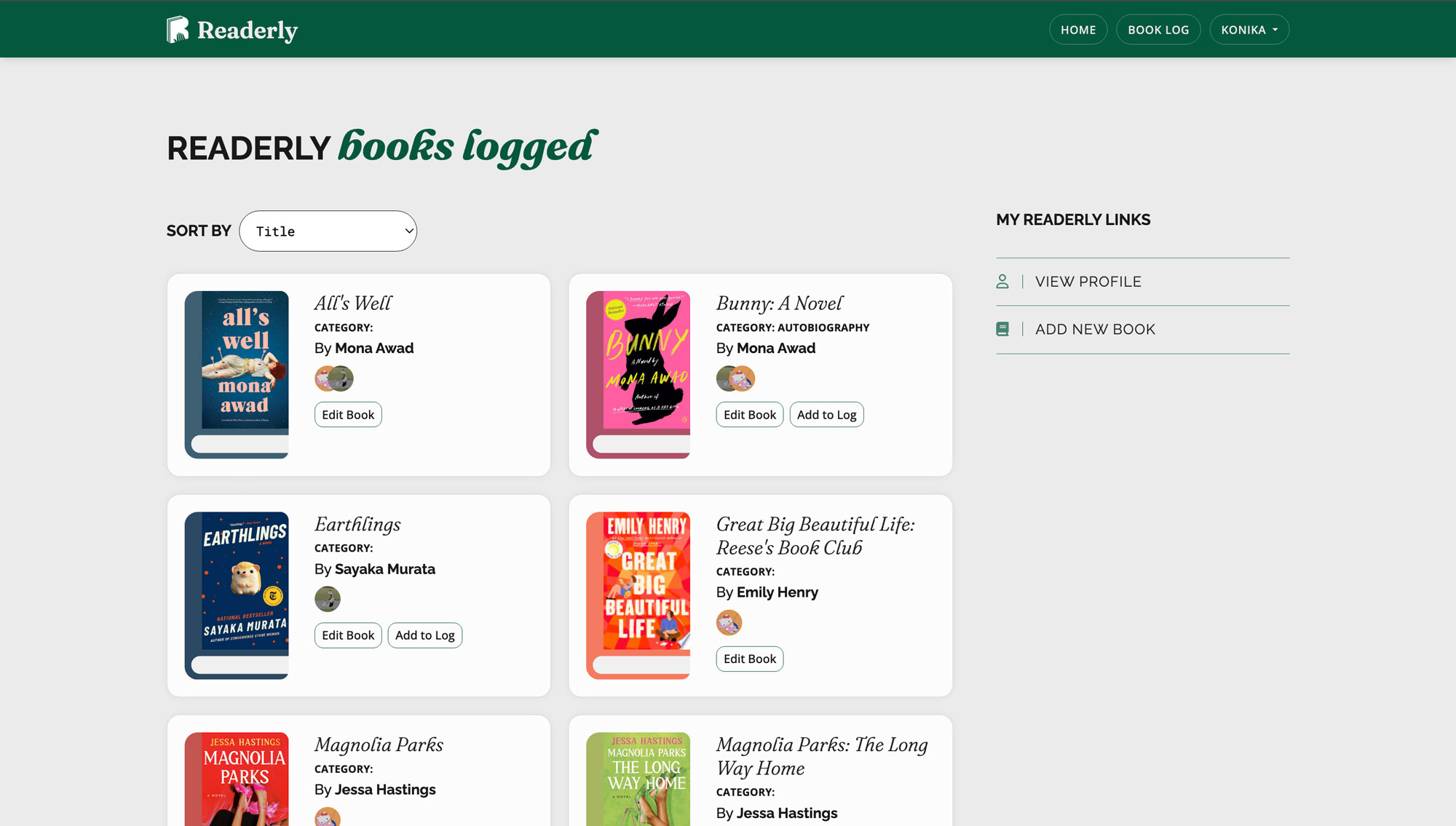The height and width of the screenshot is (826, 1456).
Task: Open the Bunny: A Novel title
Action: 780,303
